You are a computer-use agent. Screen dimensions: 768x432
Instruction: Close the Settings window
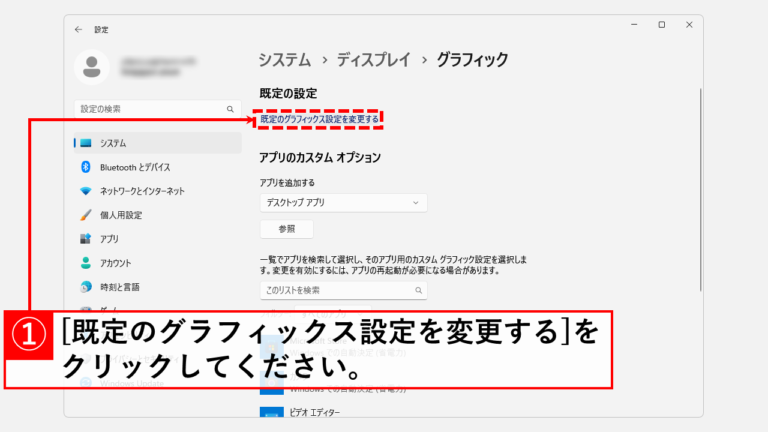pos(689,24)
